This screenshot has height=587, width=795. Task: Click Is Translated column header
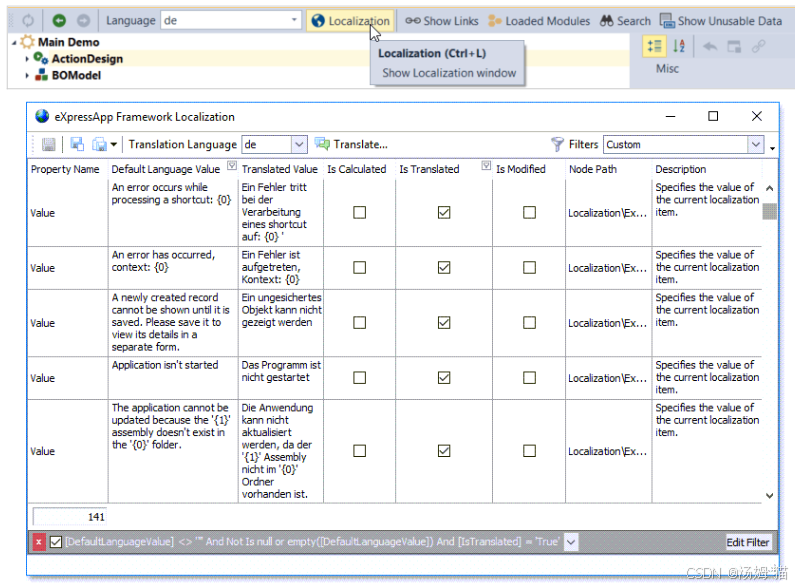click(429, 169)
